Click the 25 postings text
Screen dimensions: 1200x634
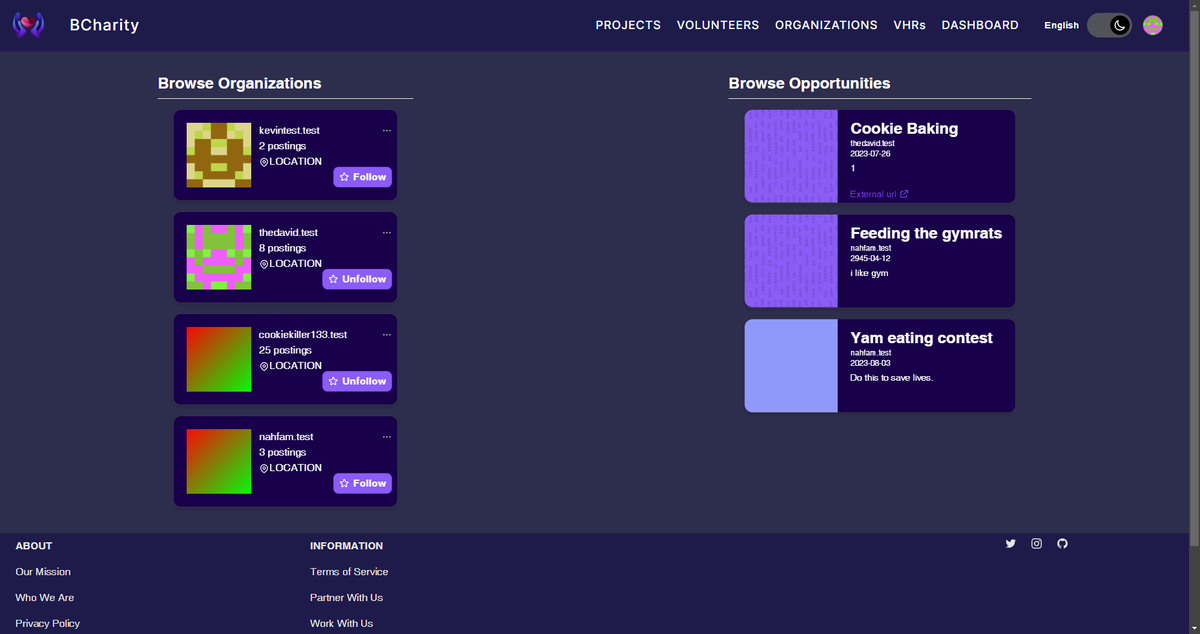[x=285, y=351]
